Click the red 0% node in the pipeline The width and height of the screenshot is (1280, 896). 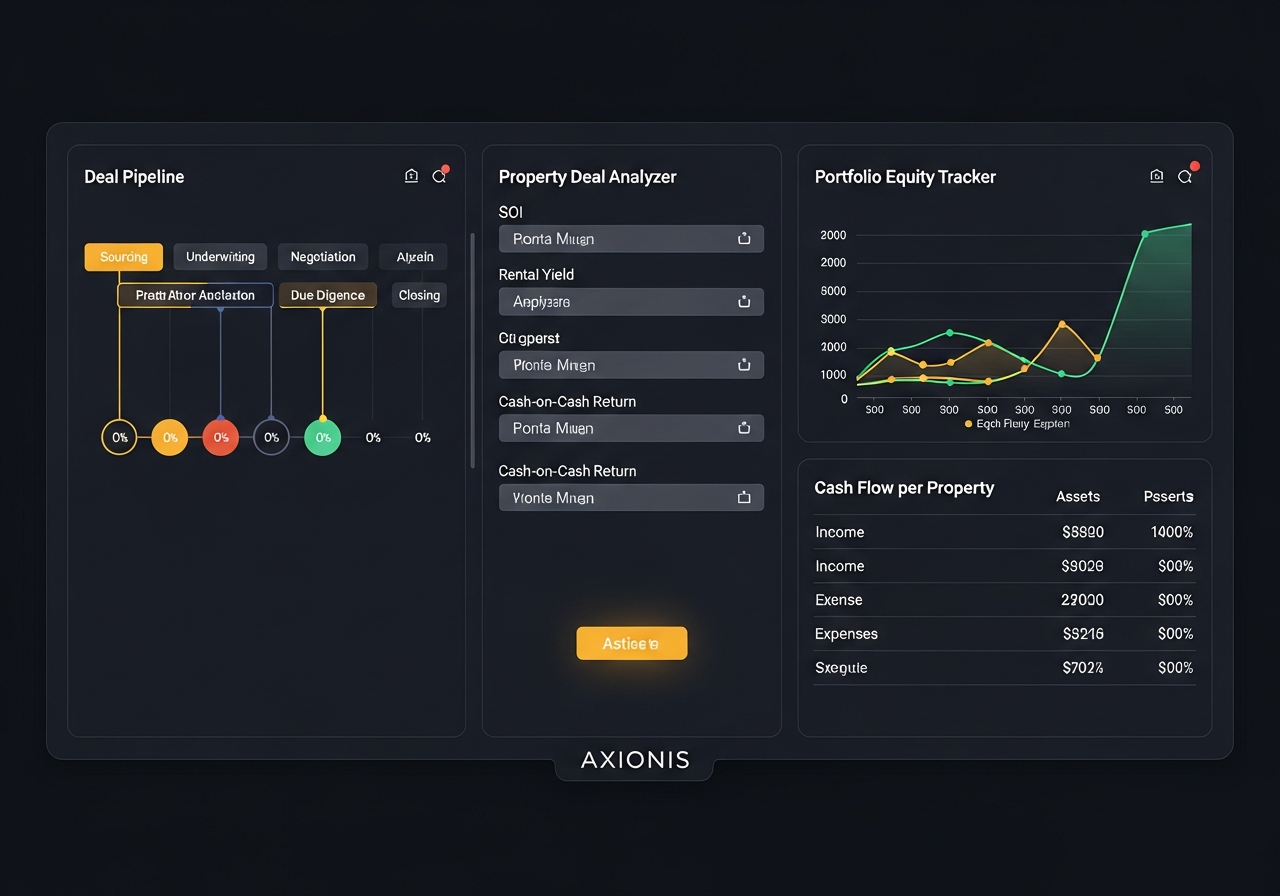coord(220,437)
